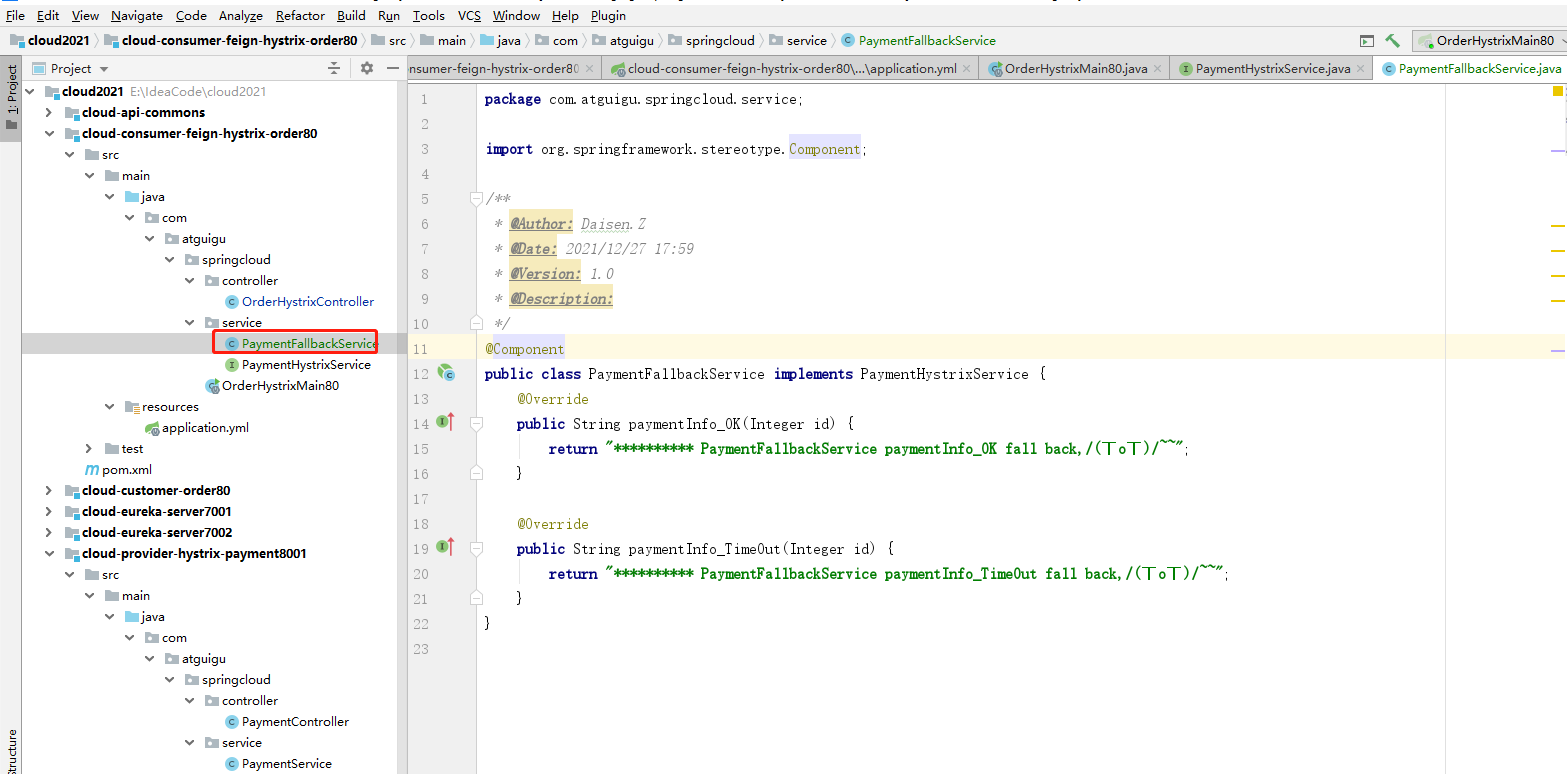Expand cloud-customer-order80 module
Viewport: 1567px width, 774px height.
pos(48,490)
